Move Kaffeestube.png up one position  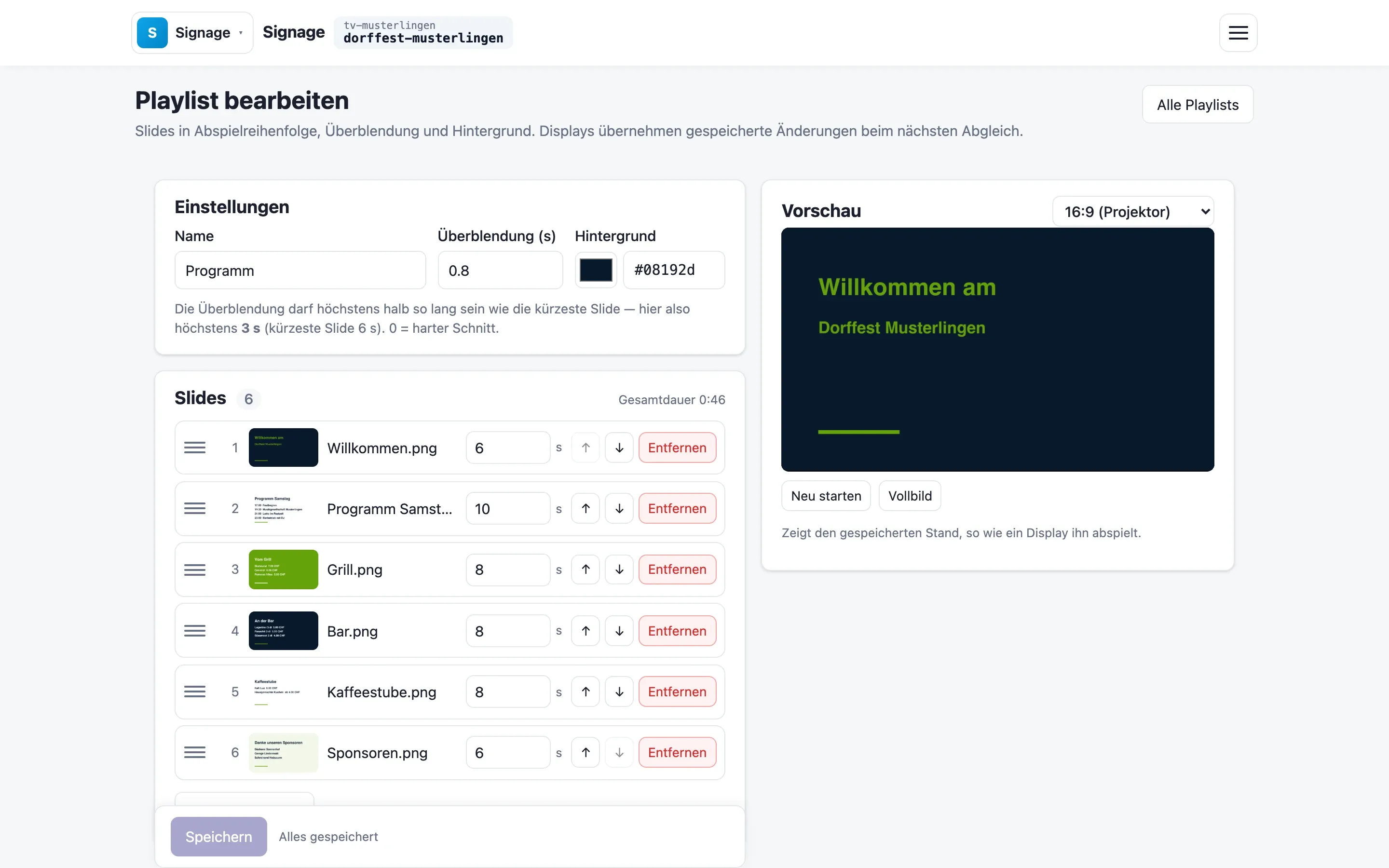click(586, 692)
